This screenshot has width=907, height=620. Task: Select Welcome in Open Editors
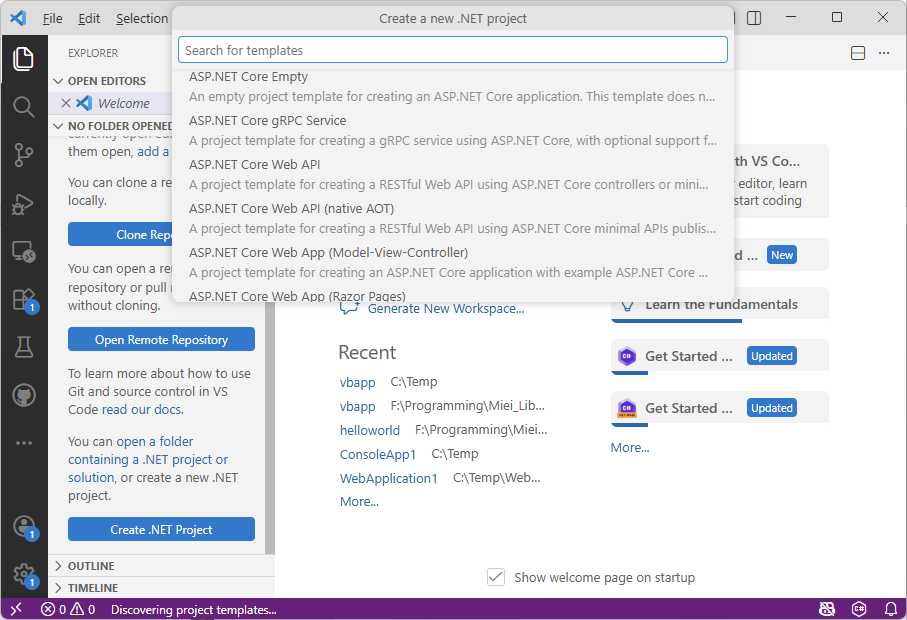pos(124,104)
